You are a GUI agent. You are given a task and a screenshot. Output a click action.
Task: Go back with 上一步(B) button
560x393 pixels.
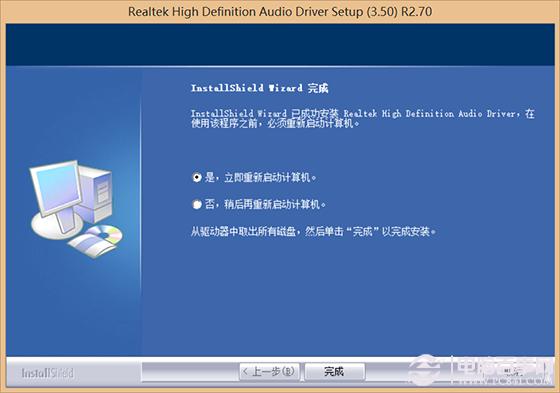(x=269, y=372)
